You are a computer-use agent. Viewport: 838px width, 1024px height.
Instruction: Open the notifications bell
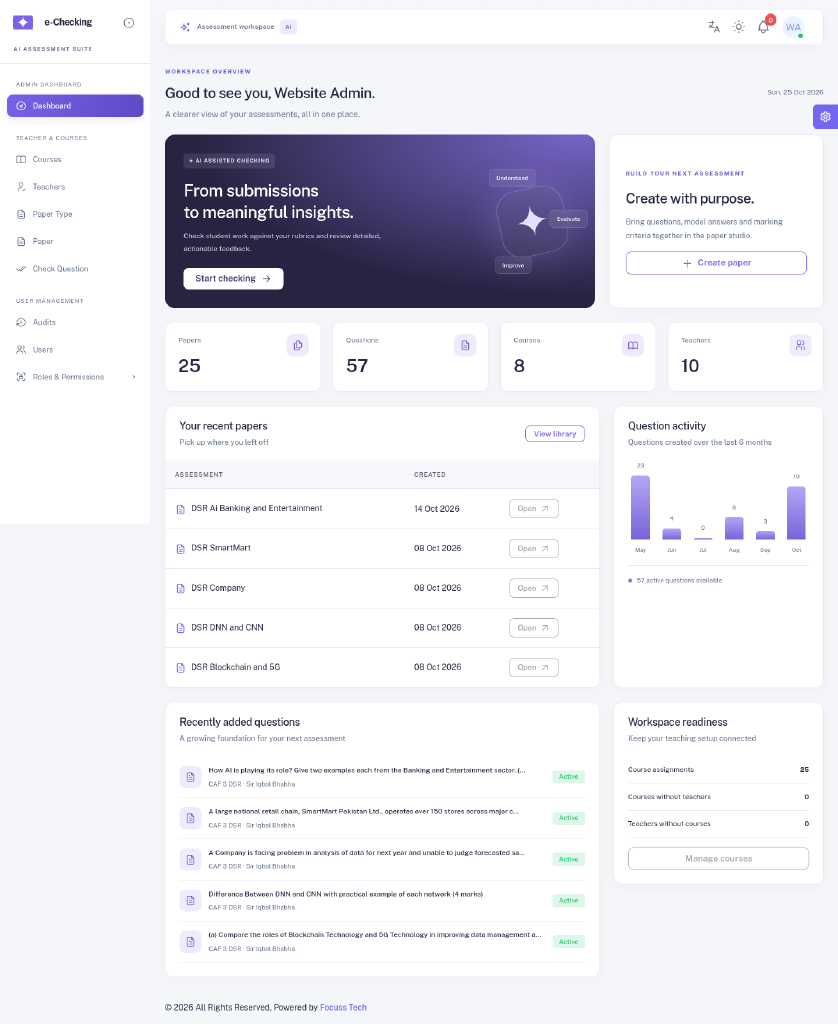[x=763, y=27]
